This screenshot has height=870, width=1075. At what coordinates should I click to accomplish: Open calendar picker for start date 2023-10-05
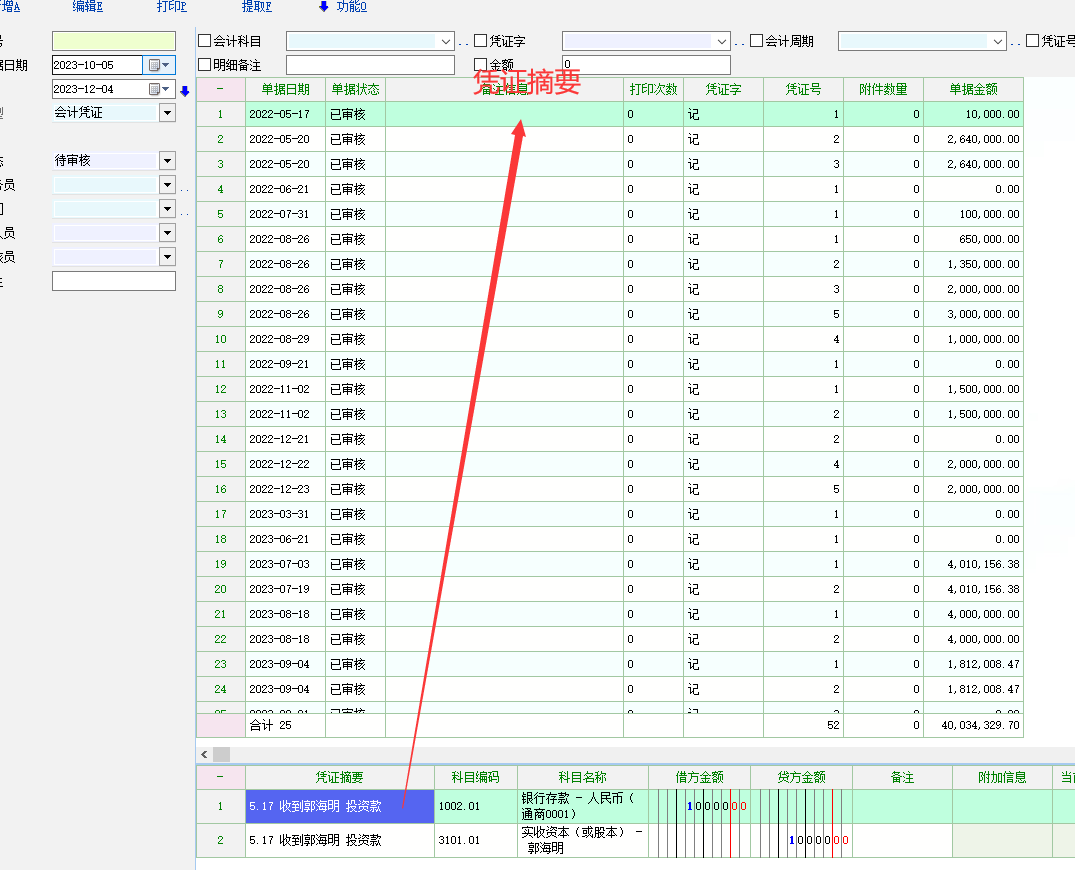(x=159, y=65)
